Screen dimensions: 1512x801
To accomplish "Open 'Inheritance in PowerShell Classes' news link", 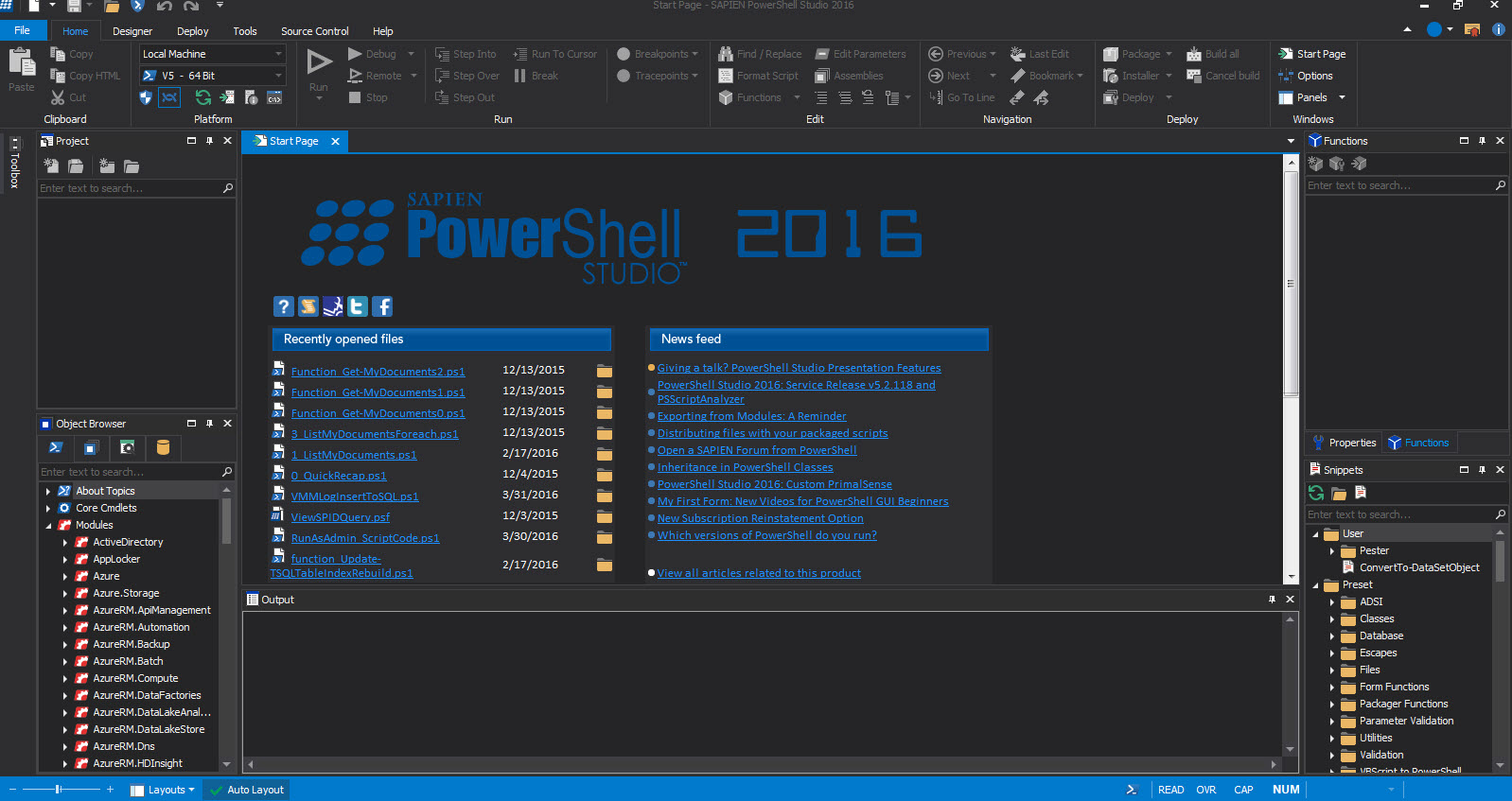I will click(x=746, y=467).
